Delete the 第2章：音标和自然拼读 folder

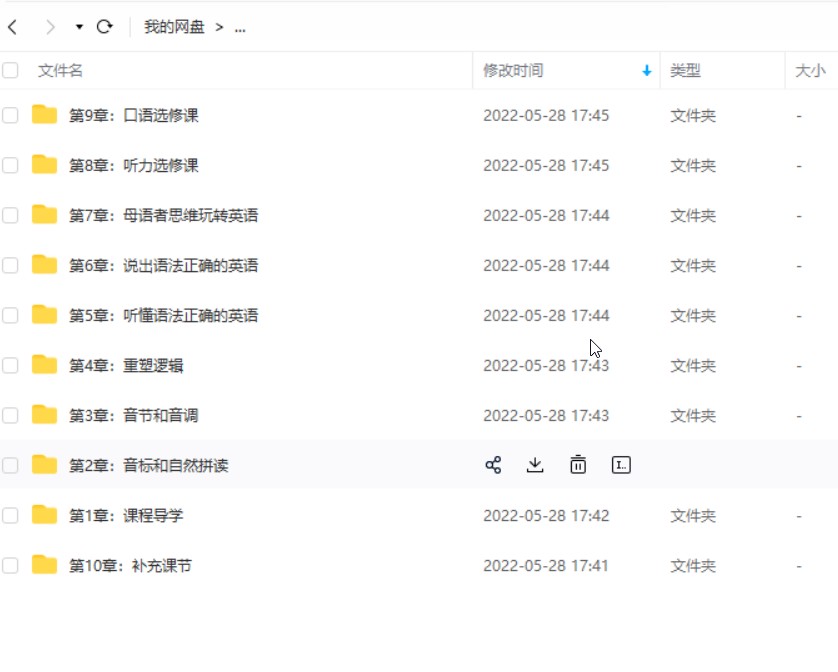pyautogui.click(x=578, y=465)
